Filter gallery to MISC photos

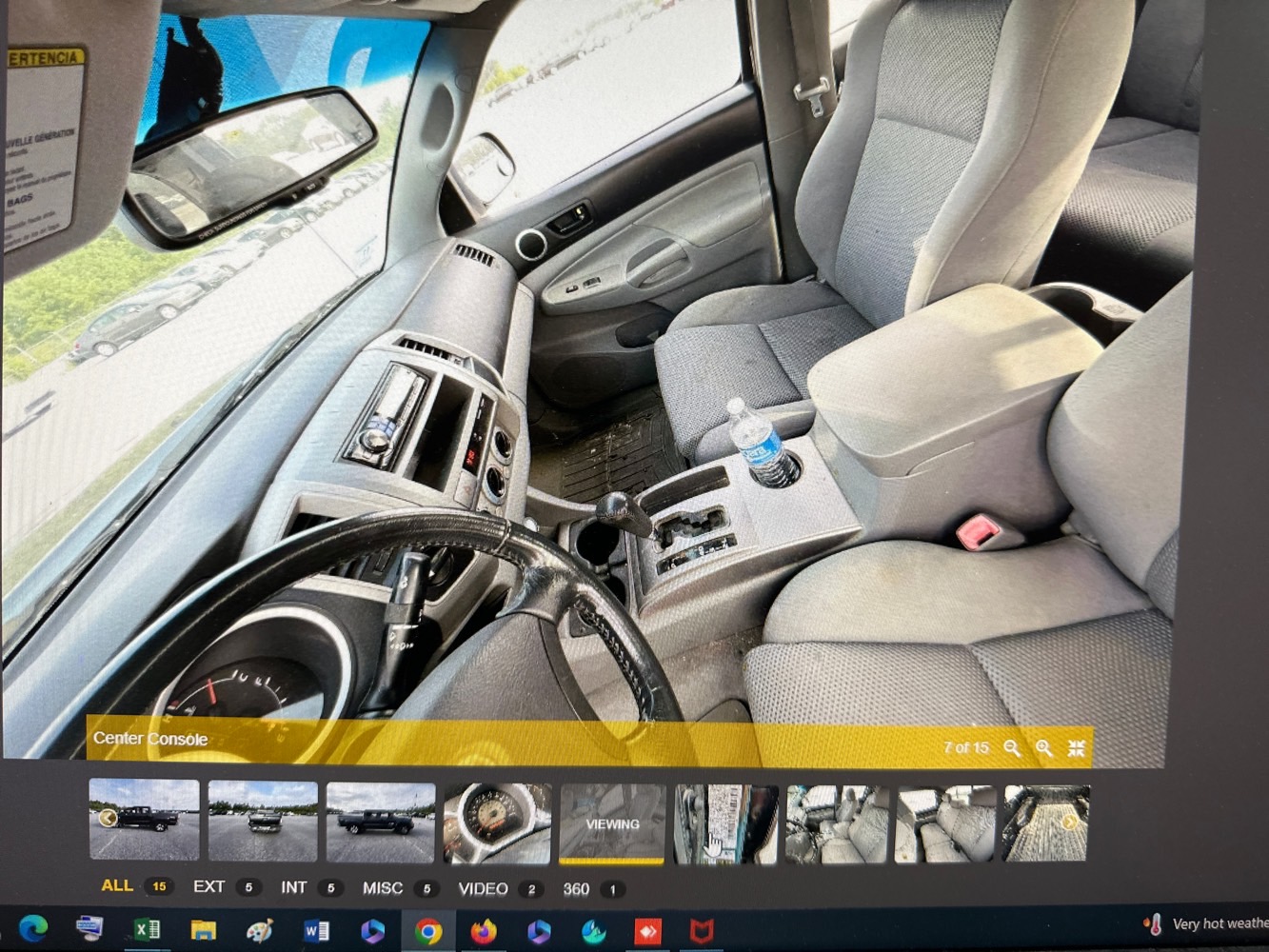[399, 888]
